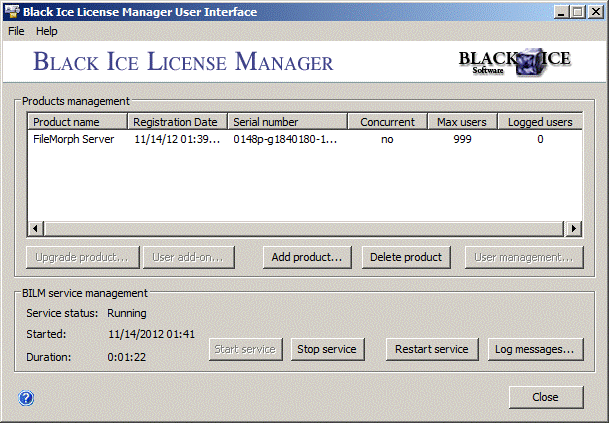Click the Start service button
Screen dimensions: 609x423
[x=245, y=349]
